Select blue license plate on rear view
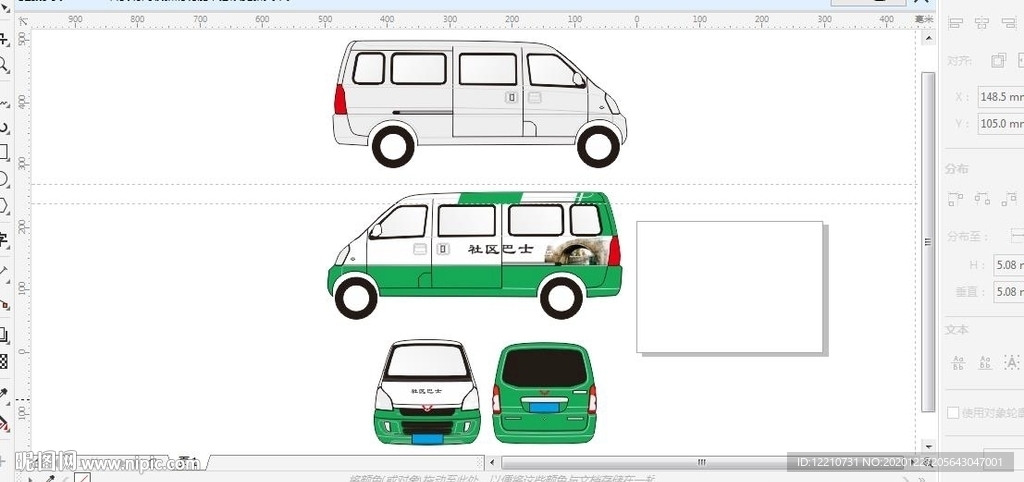Image resolution: width=1024 pixels, height=482 pixels. 543,408
